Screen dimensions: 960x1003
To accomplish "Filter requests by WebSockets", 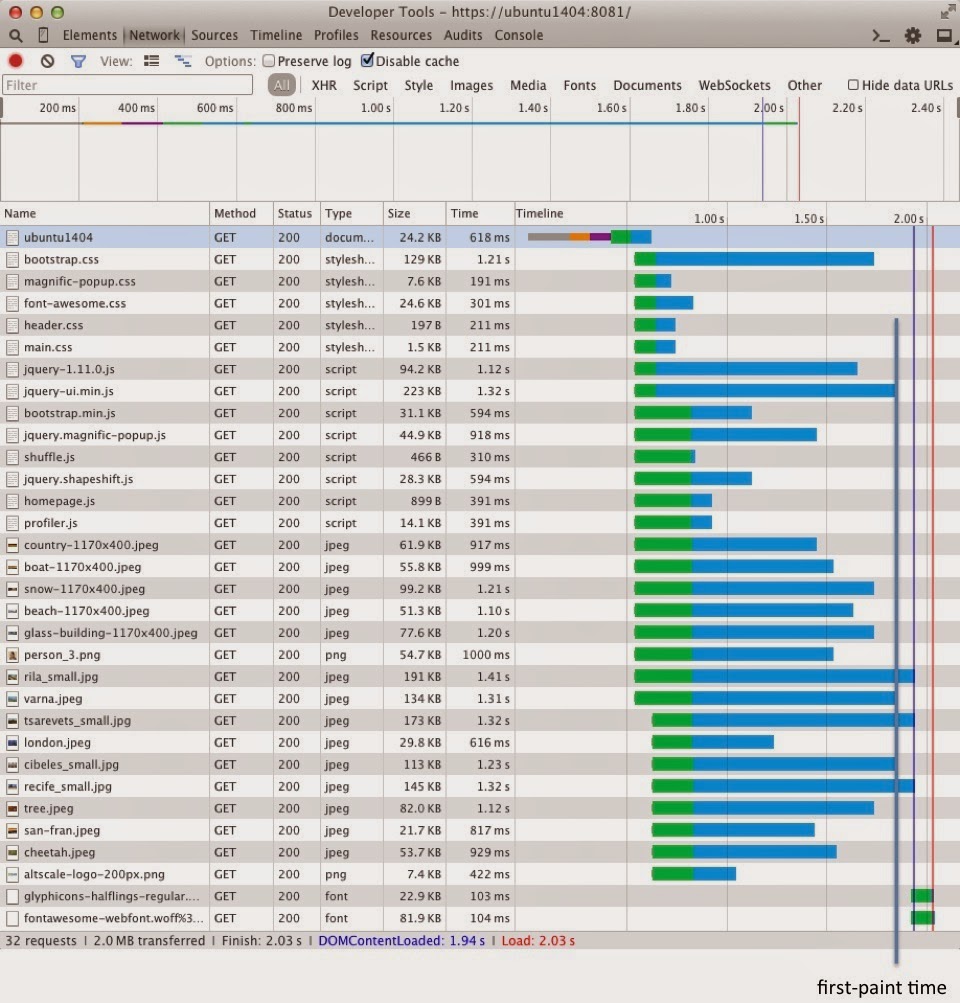I will pos(734,85).
